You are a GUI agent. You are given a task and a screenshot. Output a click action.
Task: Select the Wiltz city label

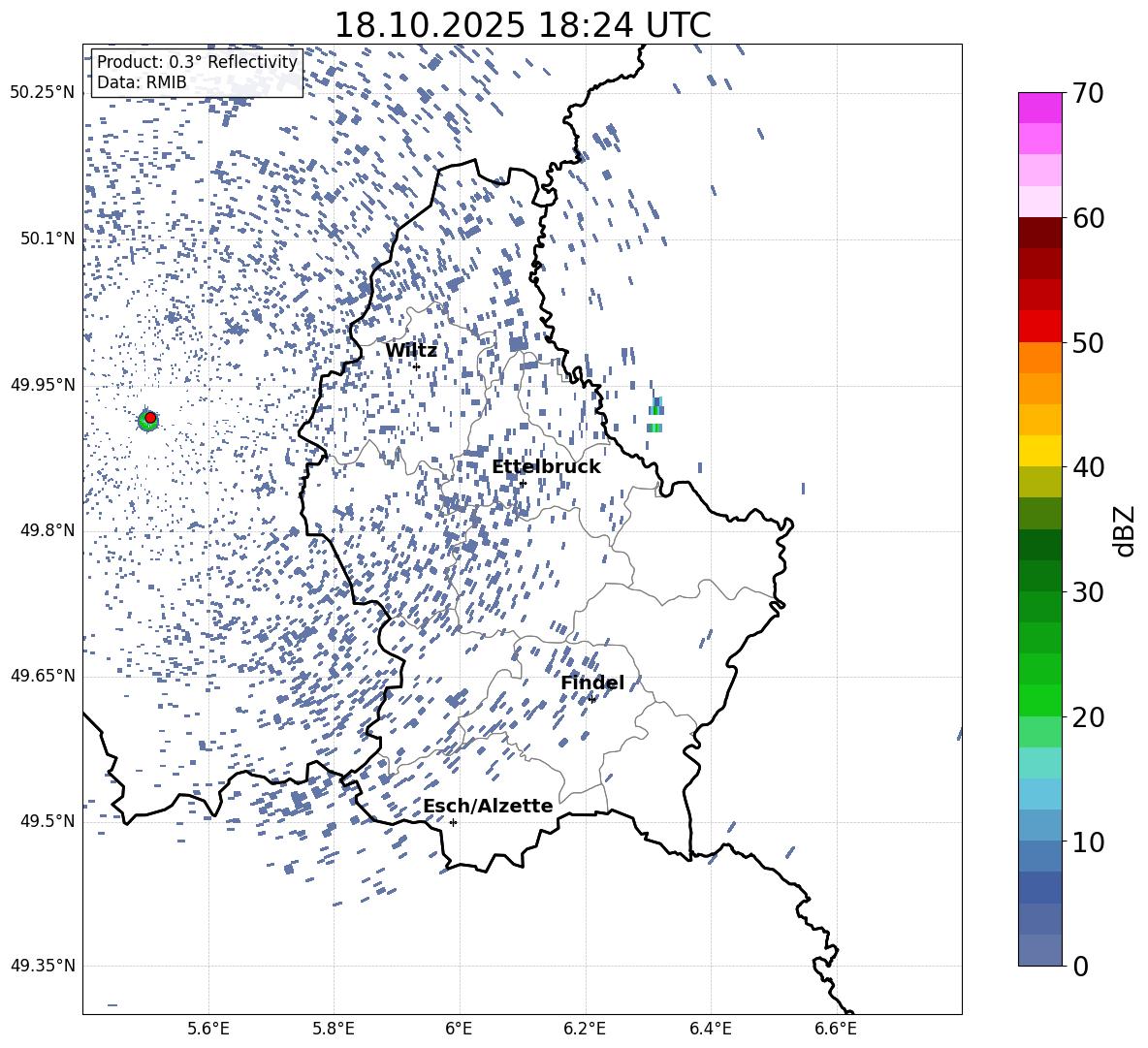coord(411,350)
